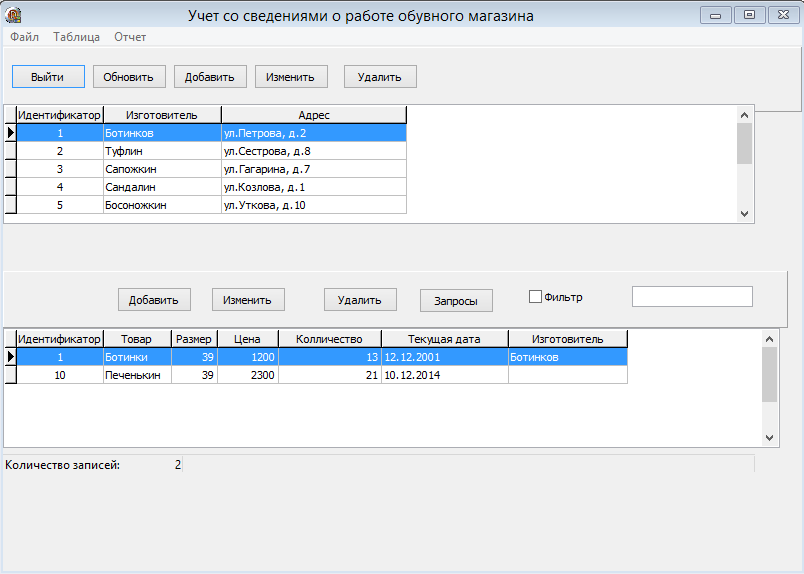Click the lower Добавить button for goods
This screenshot has width=804, height=574.
[154, 300]
